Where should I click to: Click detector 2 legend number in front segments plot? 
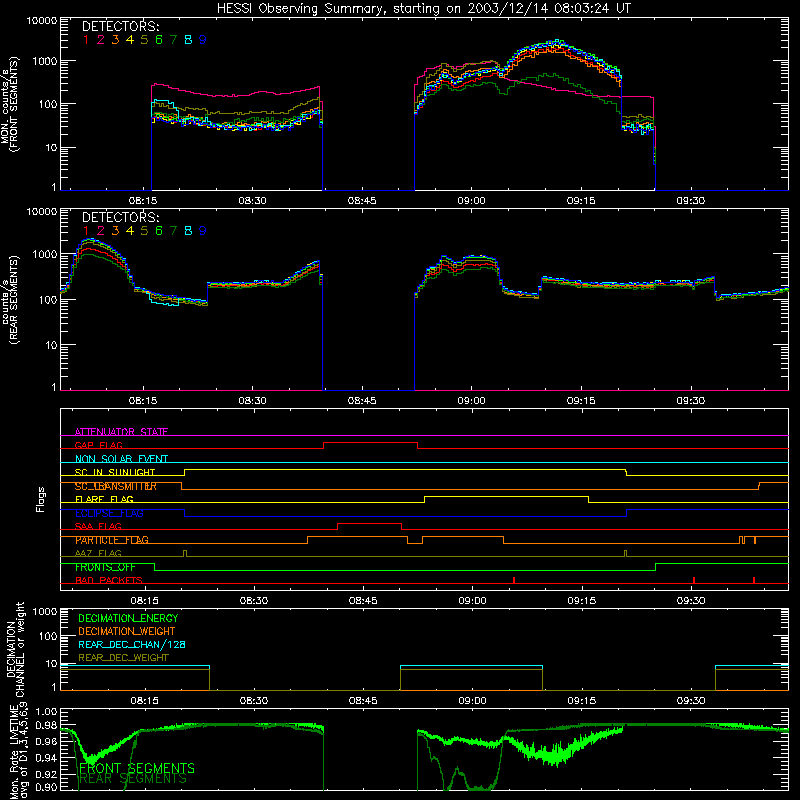point(101,40)
